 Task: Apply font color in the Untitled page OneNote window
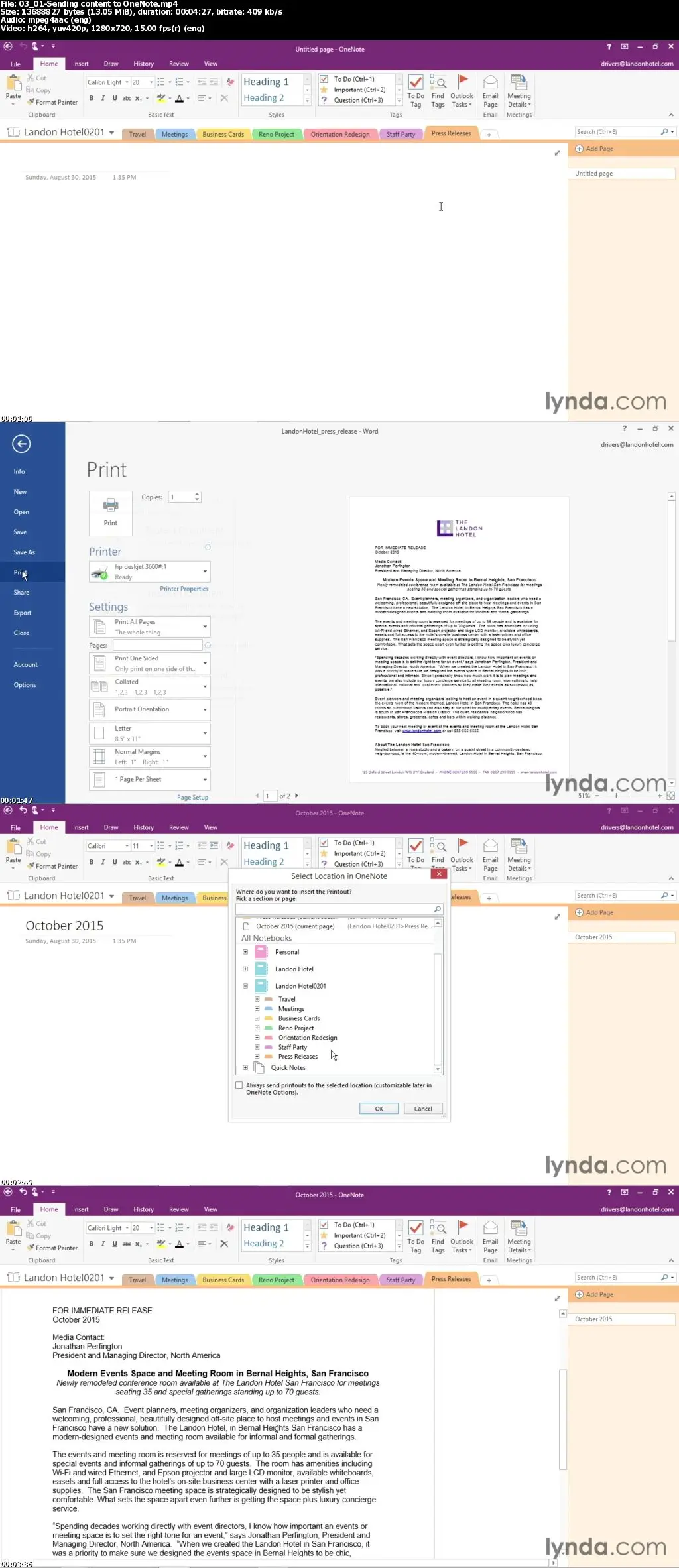click(x=179, y=98)
